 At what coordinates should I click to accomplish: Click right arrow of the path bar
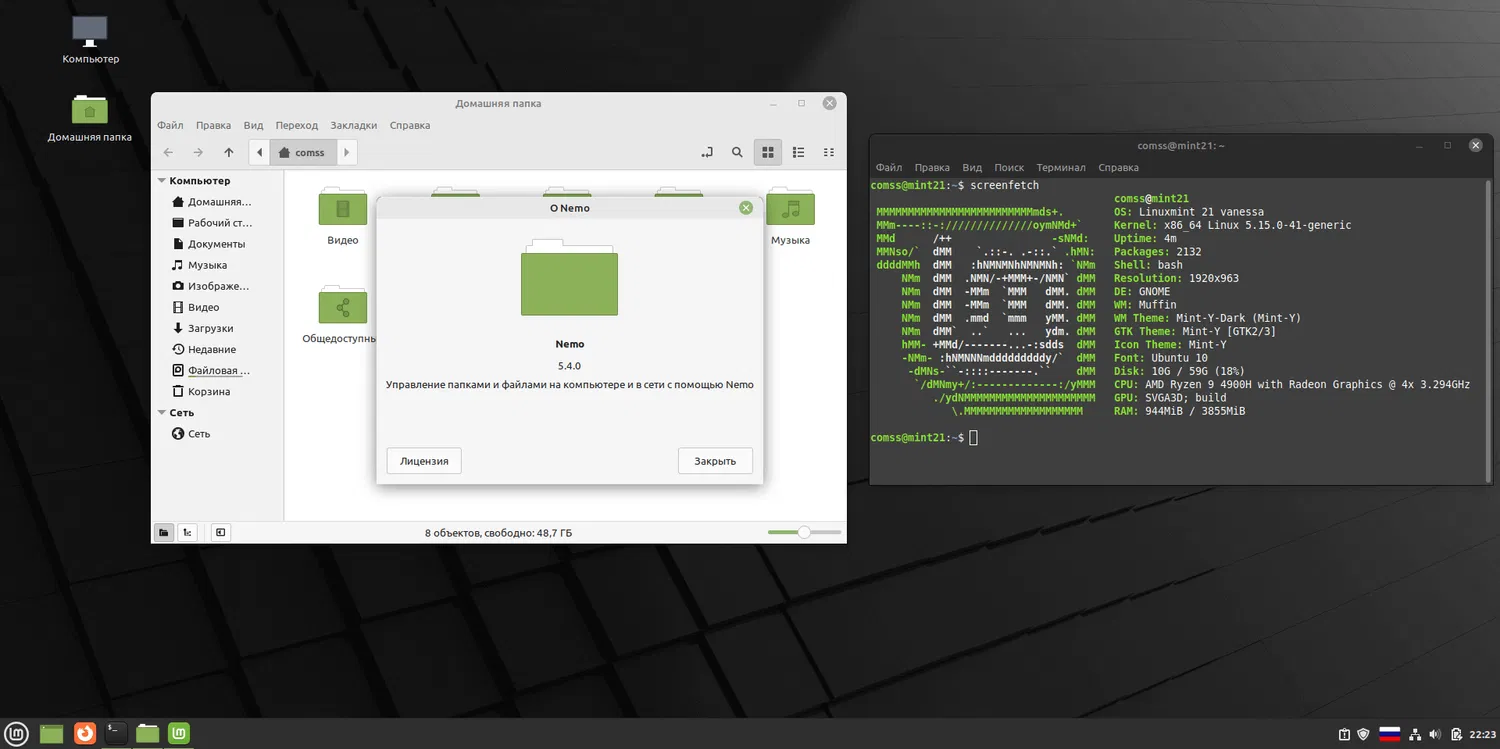pos(346,153)
